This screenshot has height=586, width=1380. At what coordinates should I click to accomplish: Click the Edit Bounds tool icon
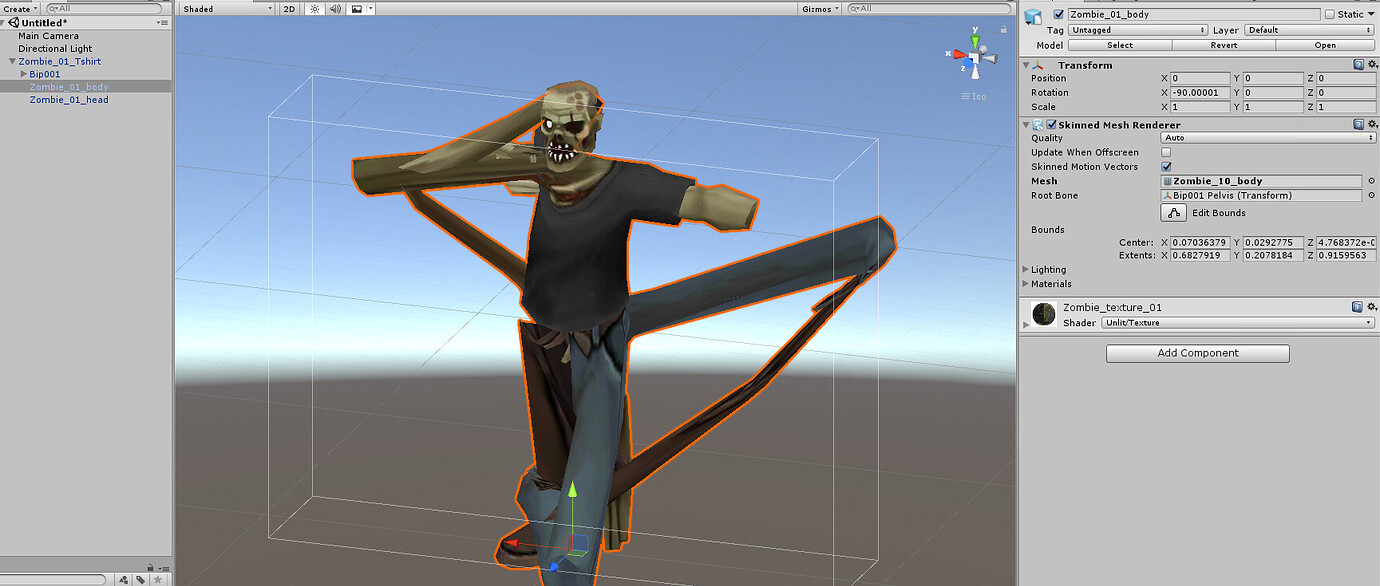point(1172,212)
